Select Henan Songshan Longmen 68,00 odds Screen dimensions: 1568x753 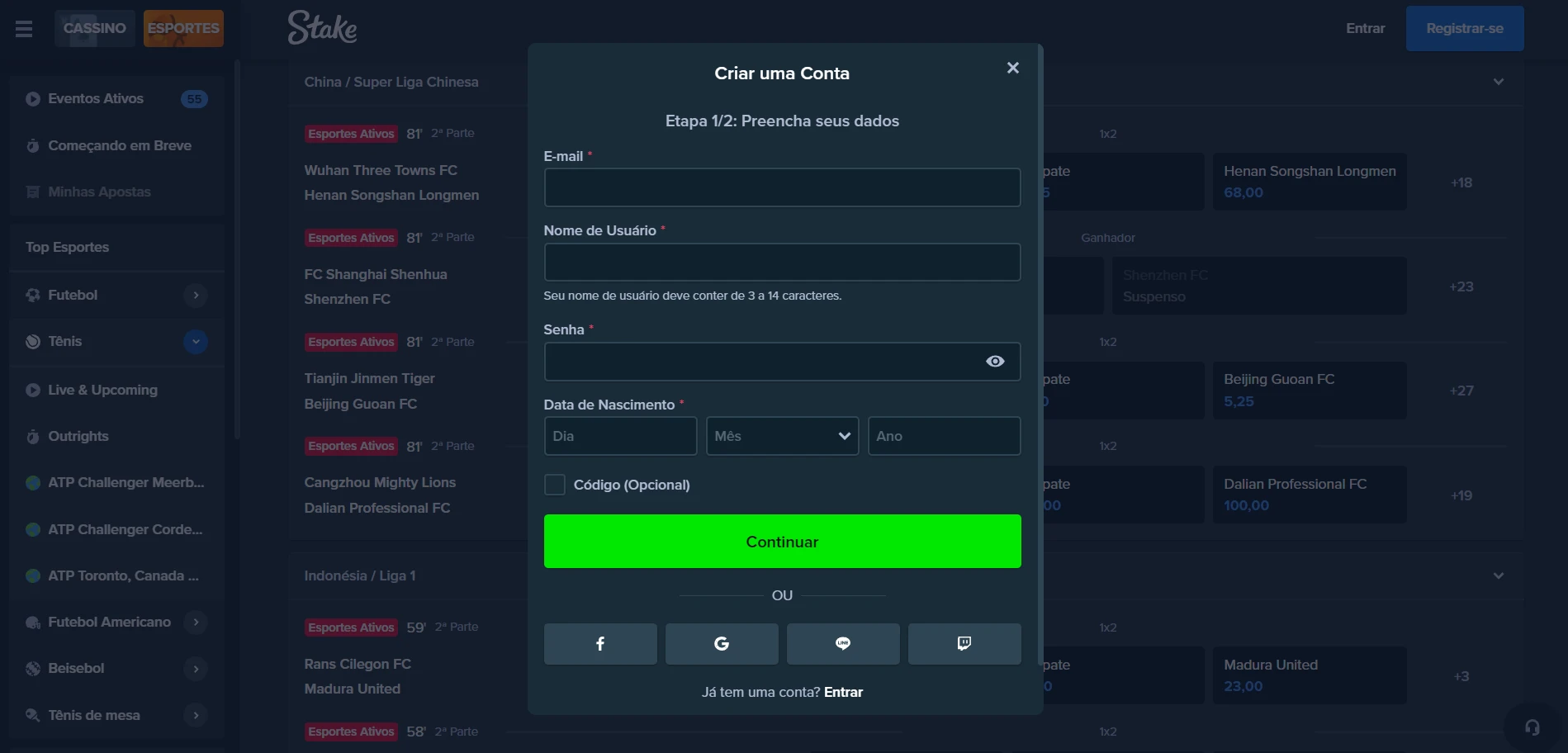click(x=1310, y=182)
